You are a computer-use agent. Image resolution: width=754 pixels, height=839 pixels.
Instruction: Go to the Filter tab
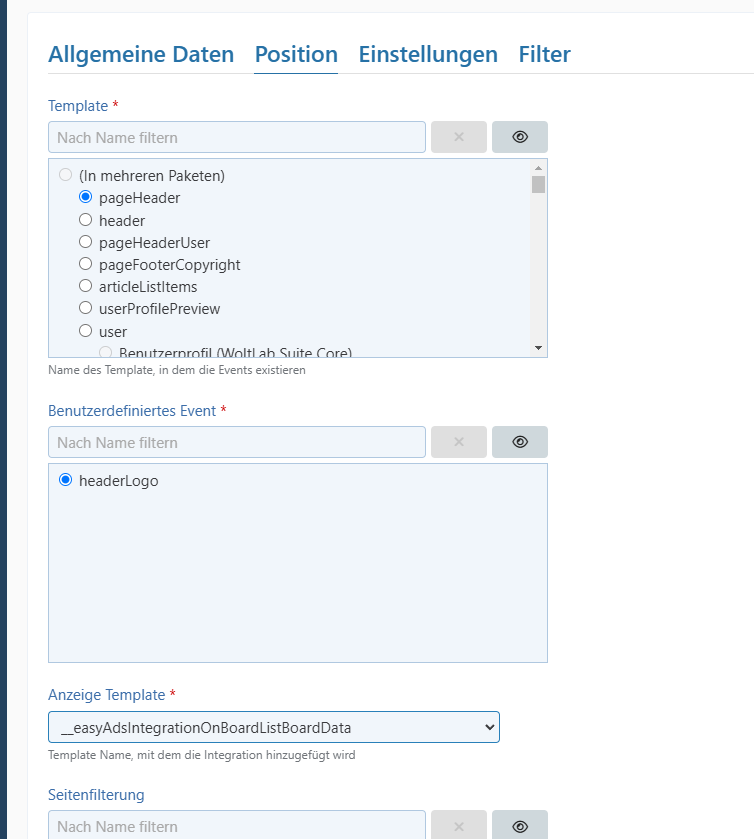pos(544,54)
